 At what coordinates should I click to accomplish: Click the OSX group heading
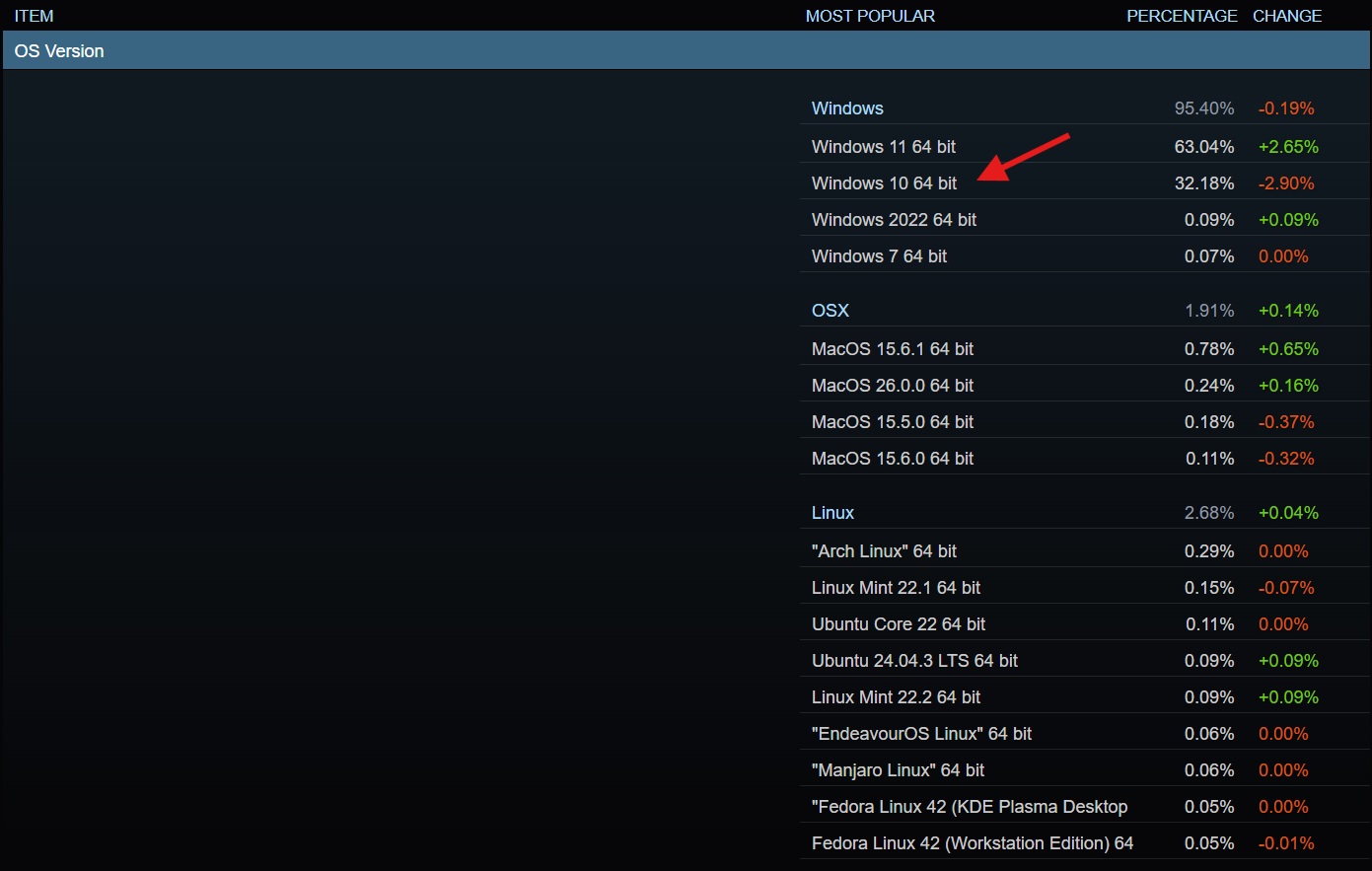click(830, 311)
